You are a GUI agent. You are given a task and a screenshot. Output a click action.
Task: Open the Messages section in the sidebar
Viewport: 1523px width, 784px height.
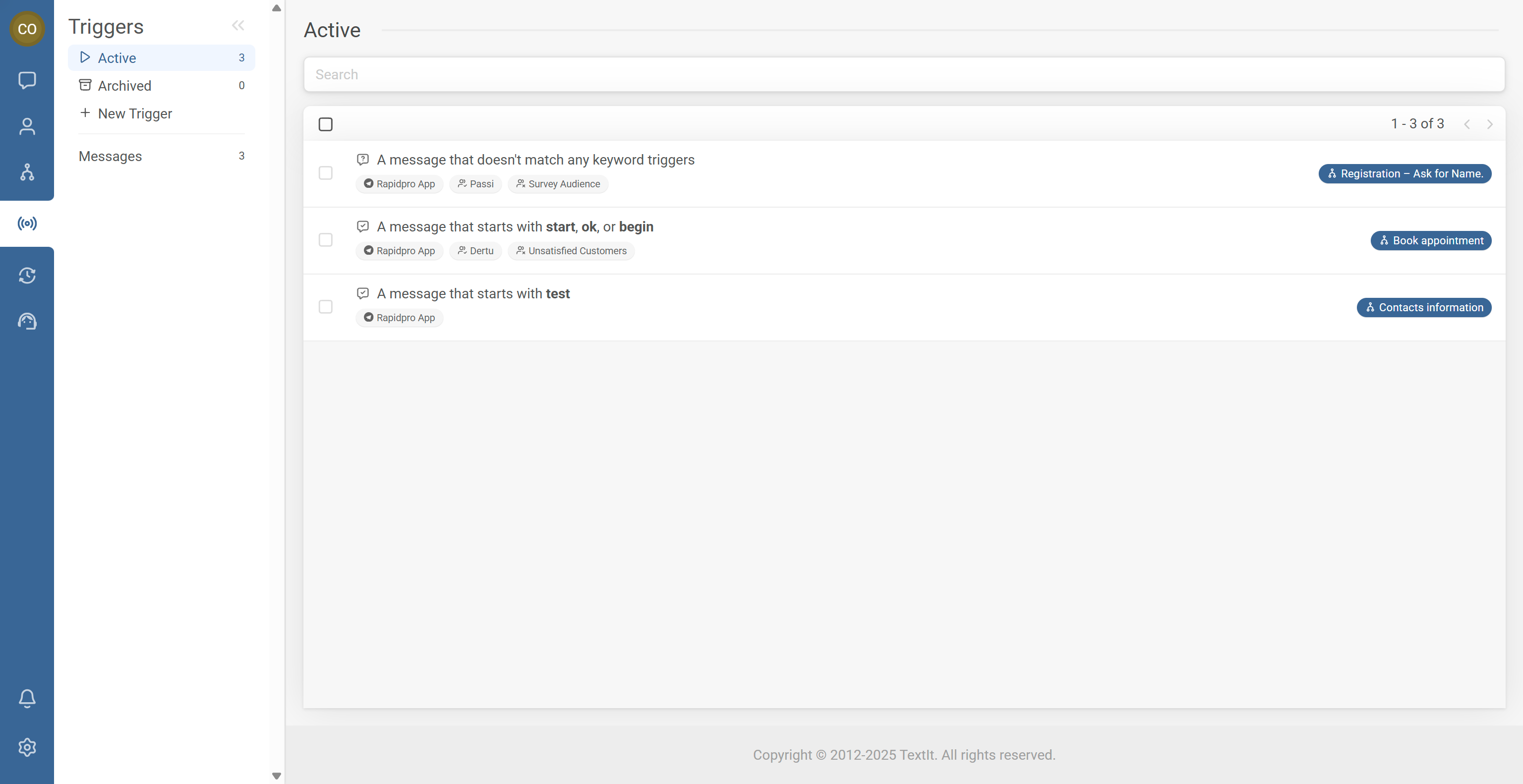(110, 156)
